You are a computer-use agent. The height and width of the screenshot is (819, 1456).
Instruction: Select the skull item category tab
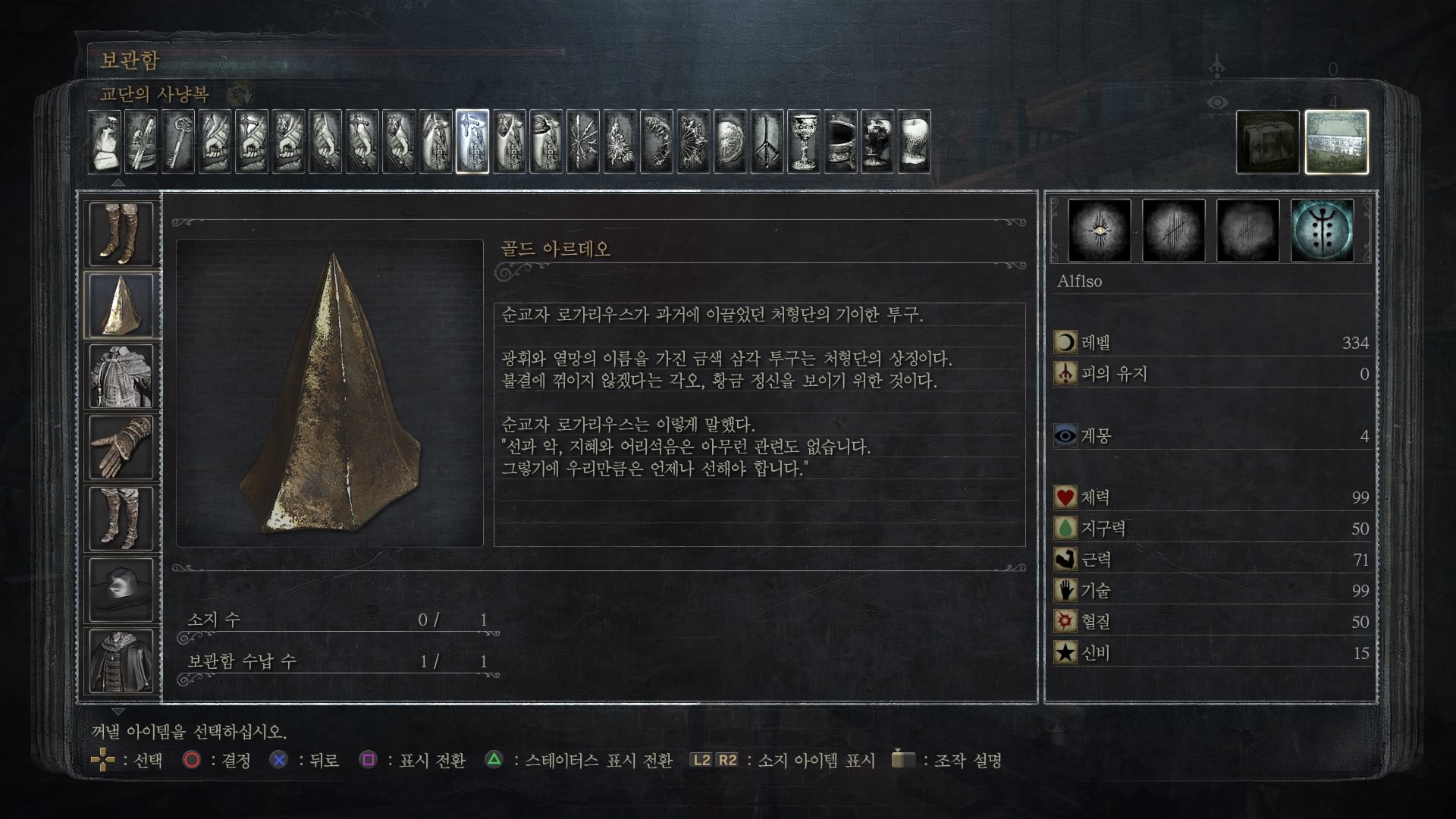877,142
